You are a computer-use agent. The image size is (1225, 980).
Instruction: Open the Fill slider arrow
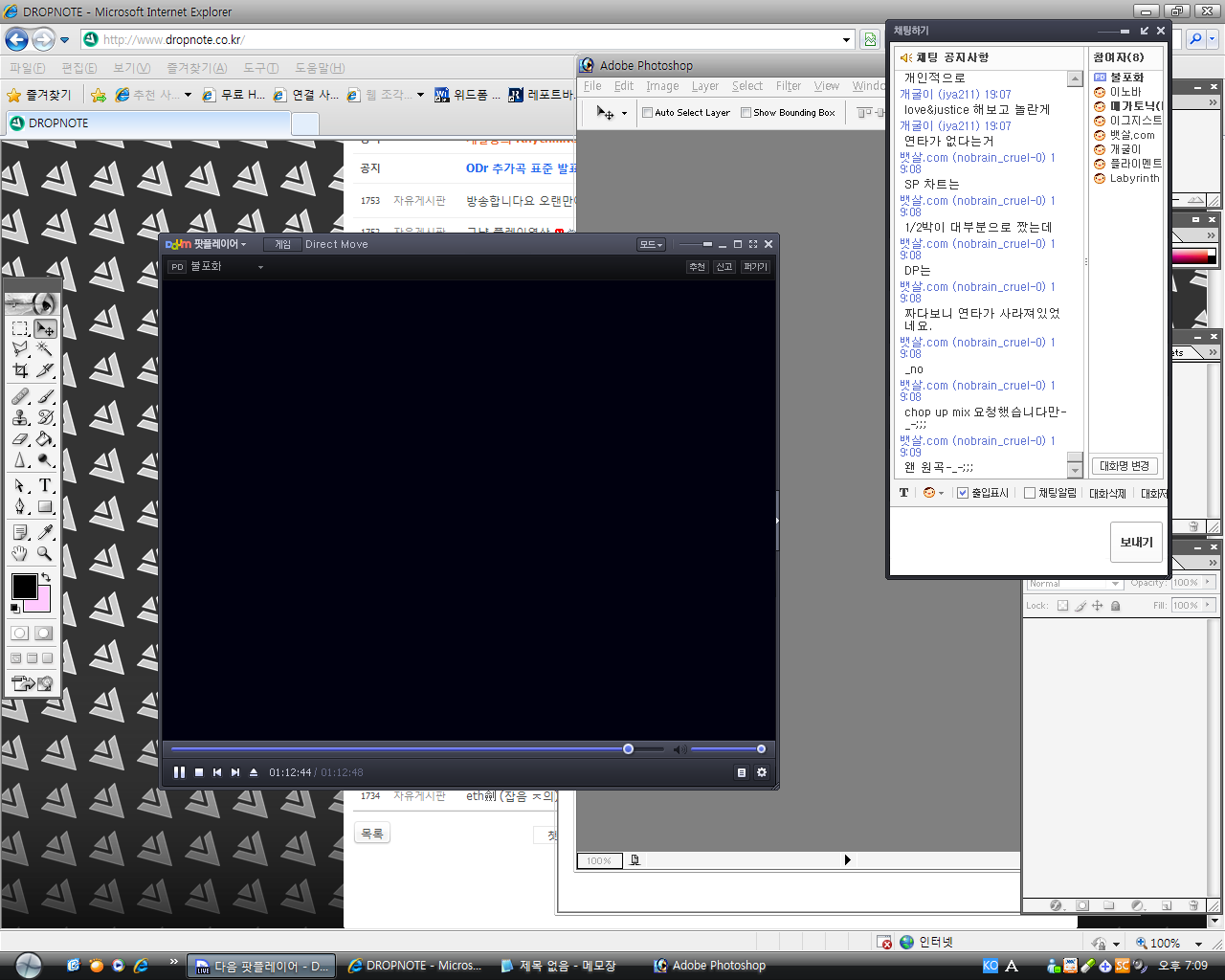(x=1208, y=605)
